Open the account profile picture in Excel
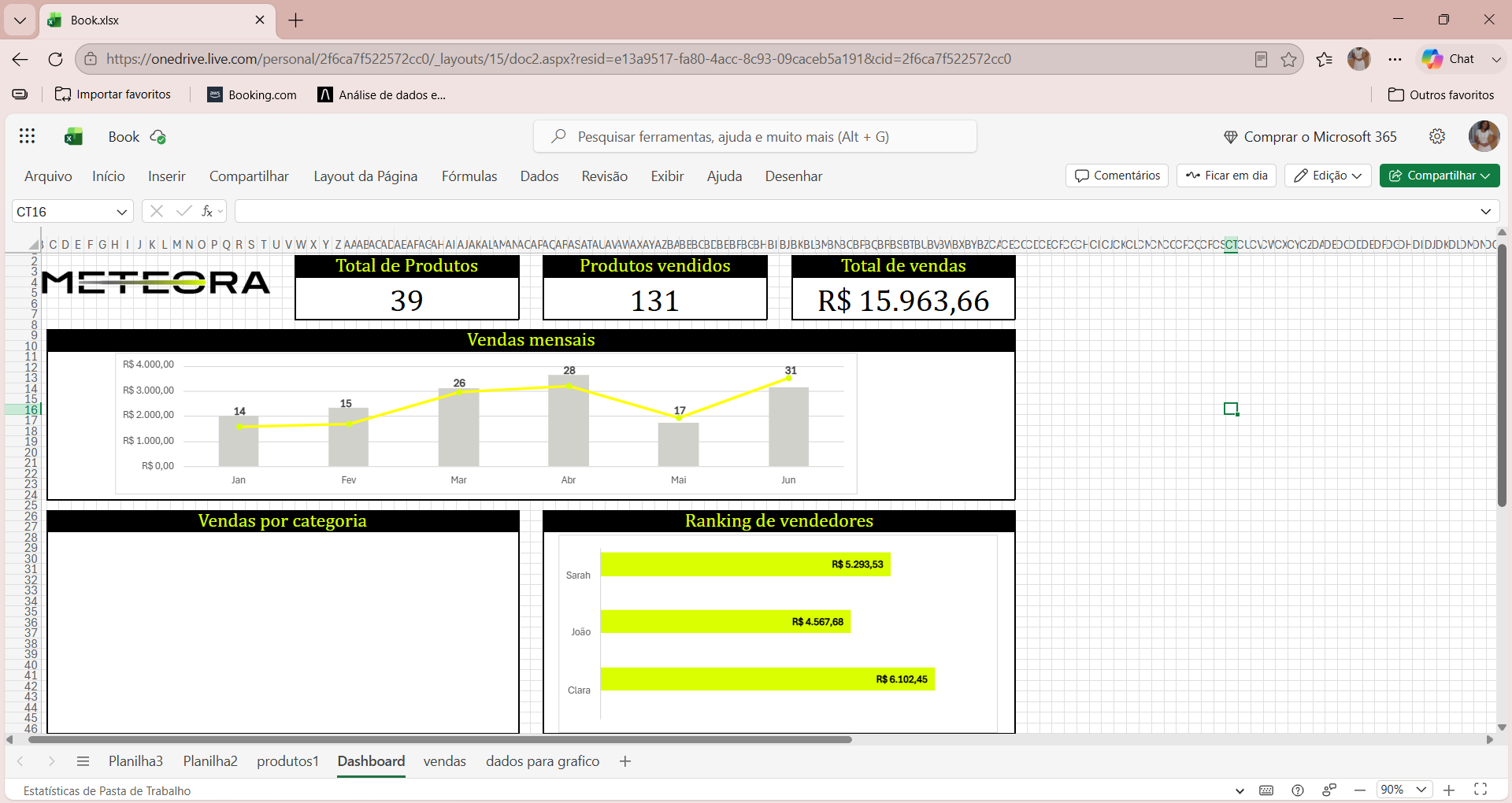Image resolution: width=1512 pixels, height=803 pixels. tap(1484, 136)
